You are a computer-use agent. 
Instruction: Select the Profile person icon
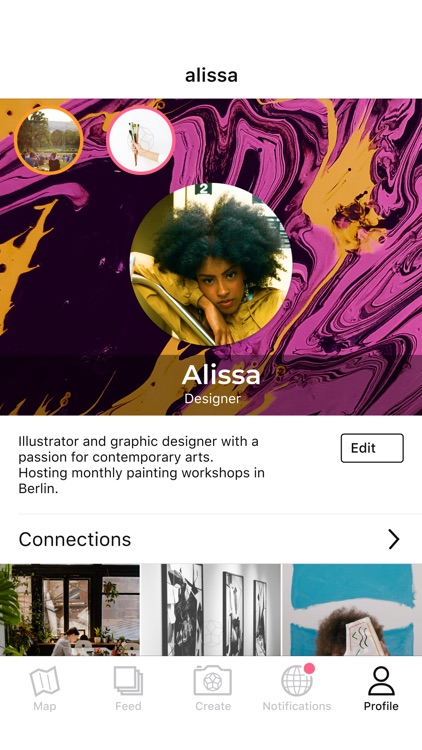[381, 681]
